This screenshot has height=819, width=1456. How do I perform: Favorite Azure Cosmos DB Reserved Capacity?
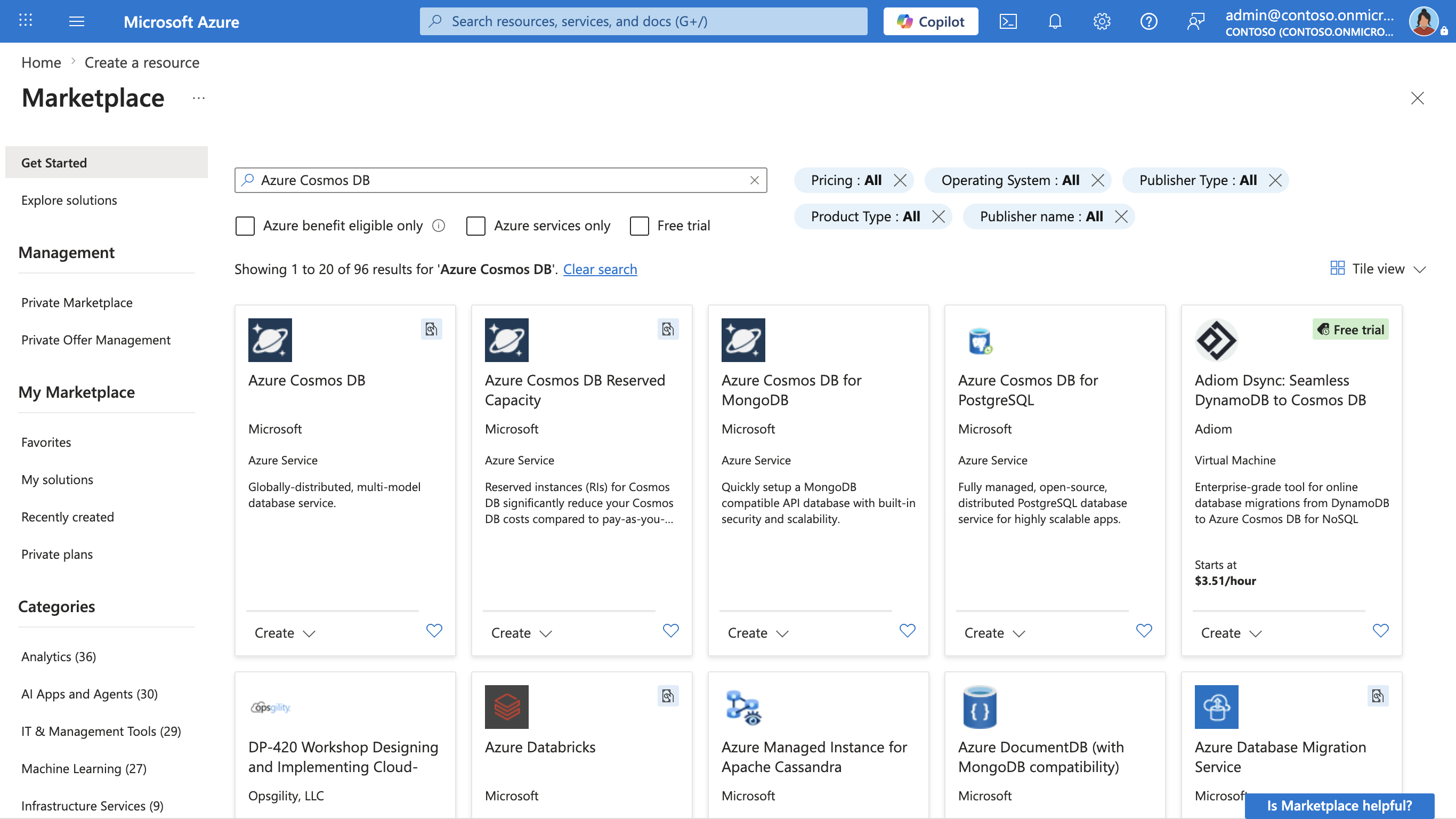click(671, 631)
